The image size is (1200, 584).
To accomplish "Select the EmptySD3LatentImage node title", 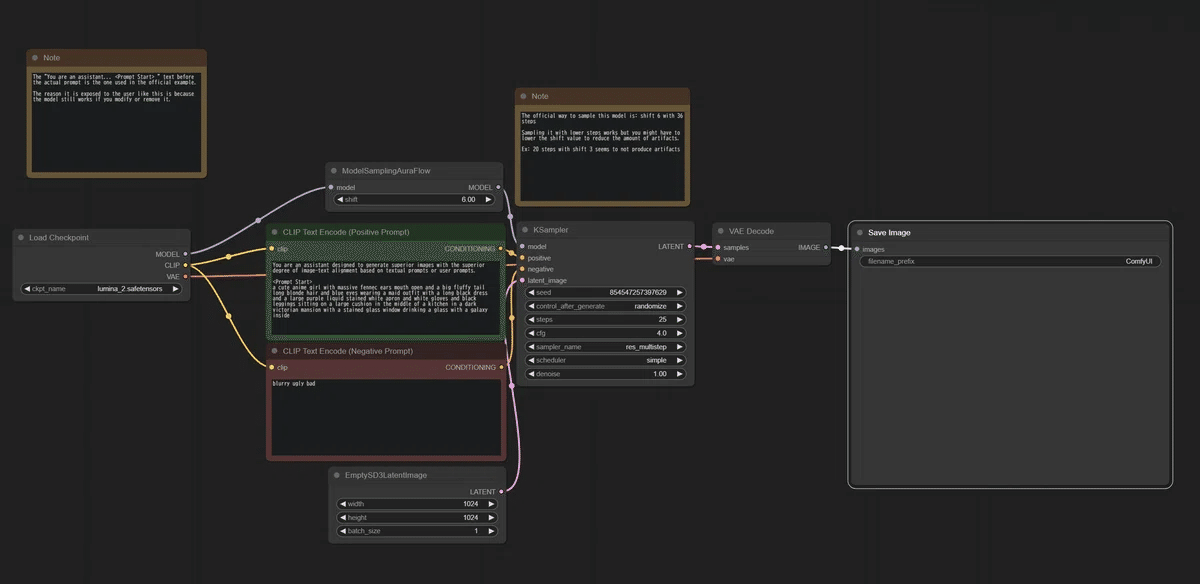I will pos(386,475).
